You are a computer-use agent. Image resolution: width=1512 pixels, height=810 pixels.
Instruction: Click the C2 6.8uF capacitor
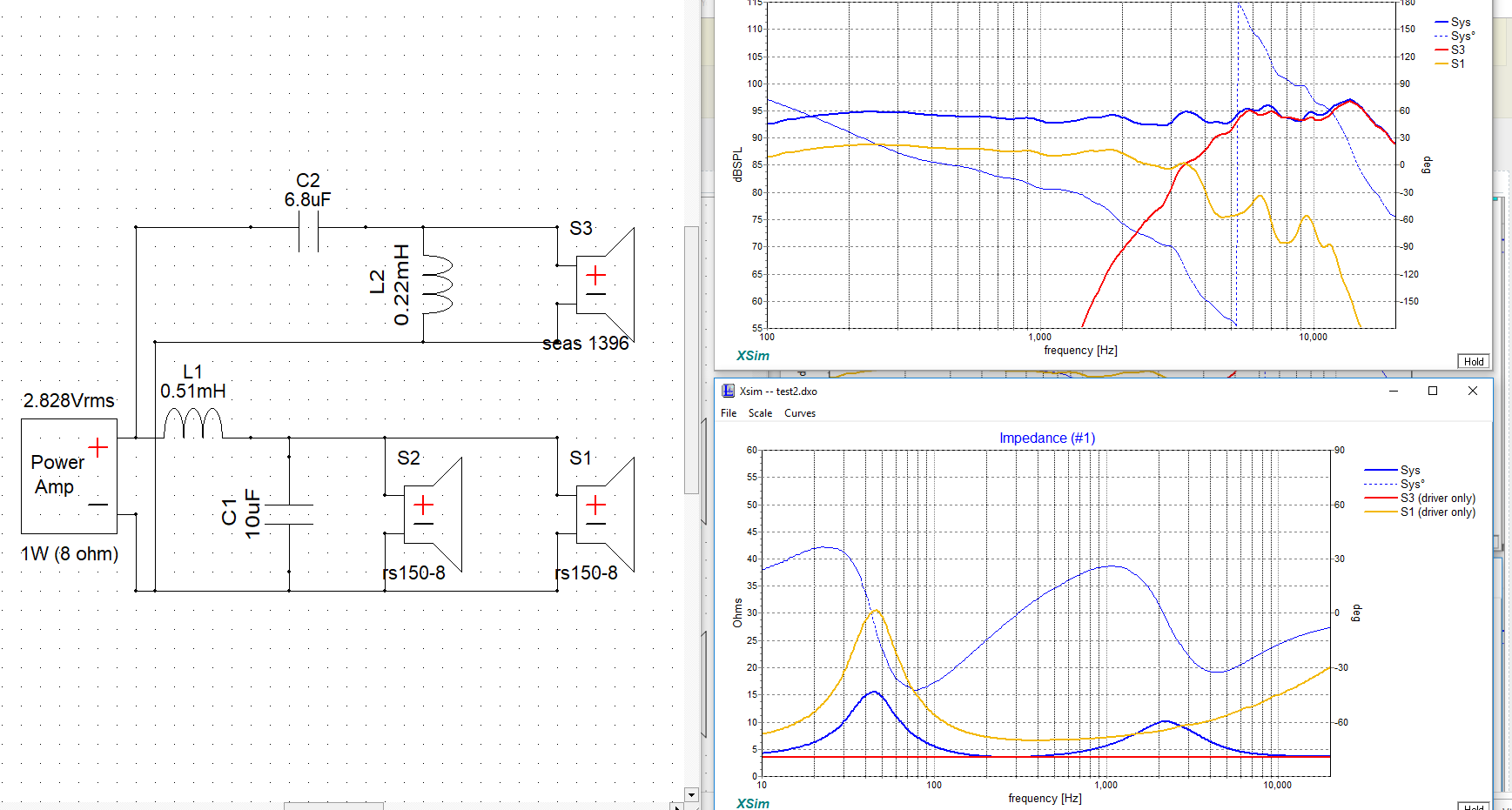pos(308,232)
